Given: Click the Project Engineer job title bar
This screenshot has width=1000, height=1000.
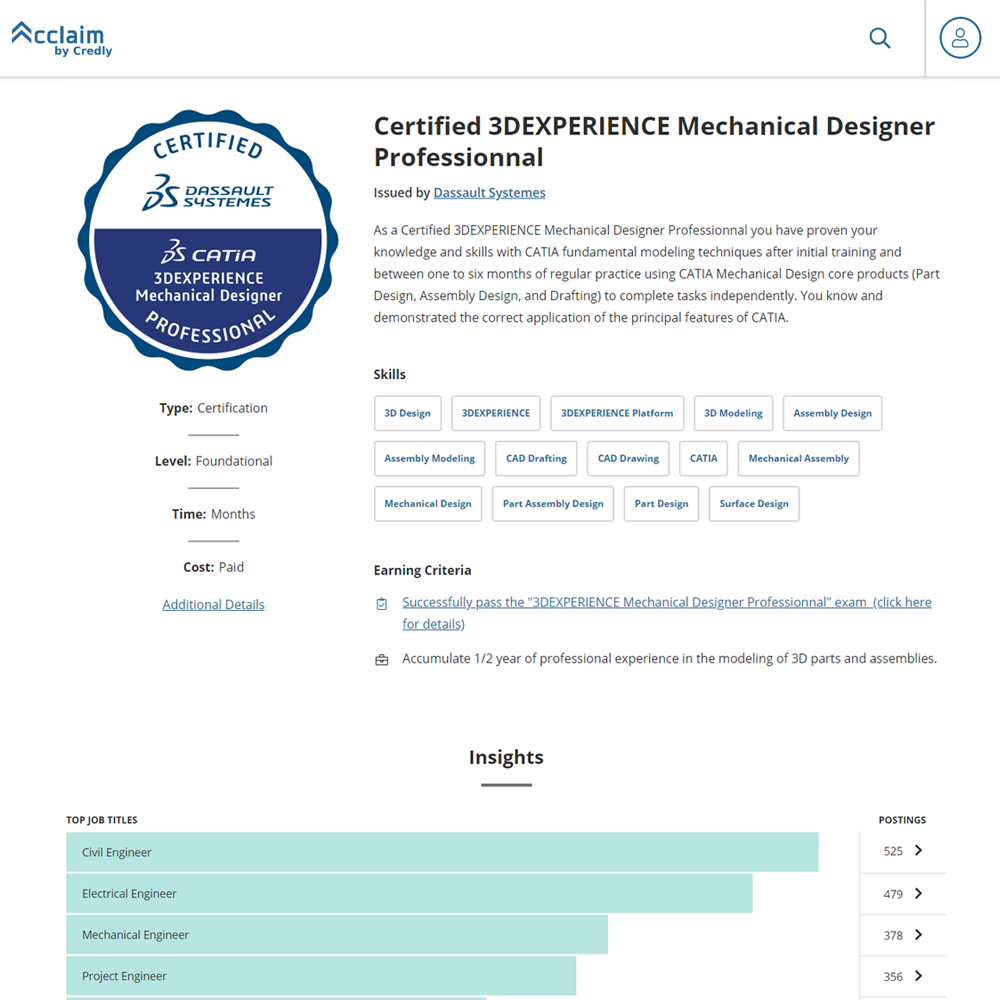Looking at the screenshot, I should (x=321, y=976).
